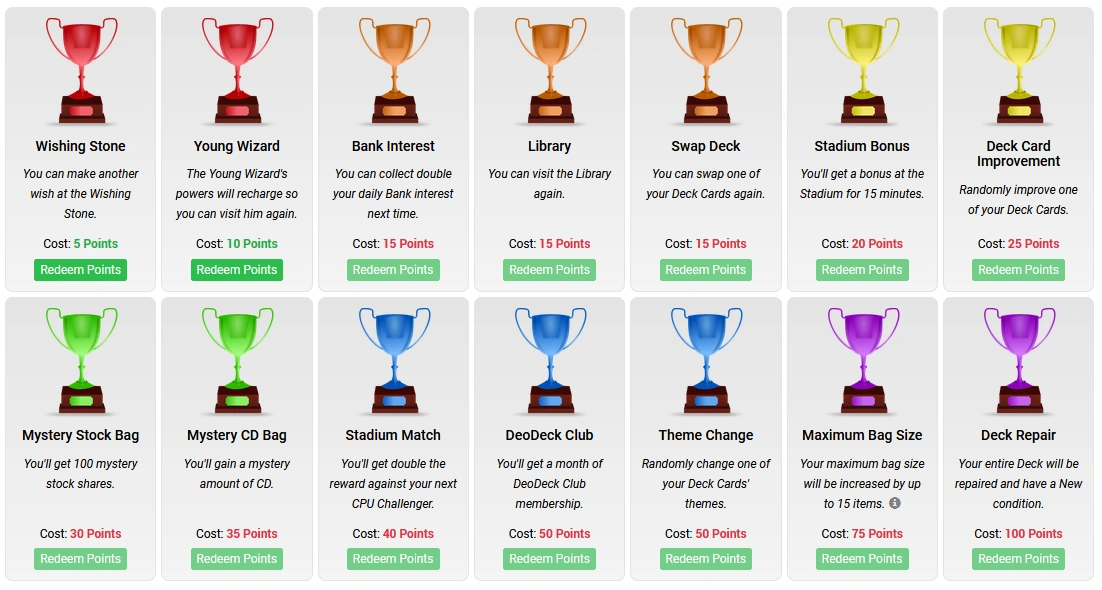Click the Deck Card Improvement trophy icon

click(x=1018, y=68)
